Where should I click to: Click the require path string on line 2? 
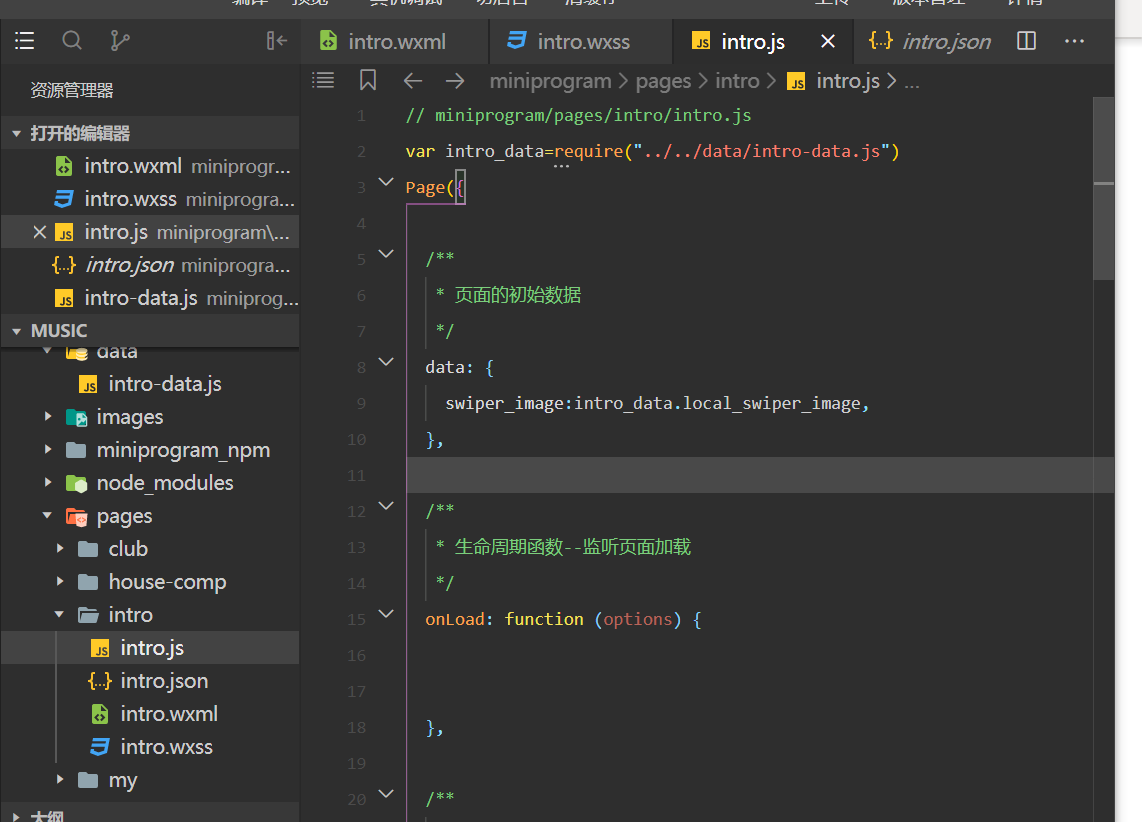(761, 151)
